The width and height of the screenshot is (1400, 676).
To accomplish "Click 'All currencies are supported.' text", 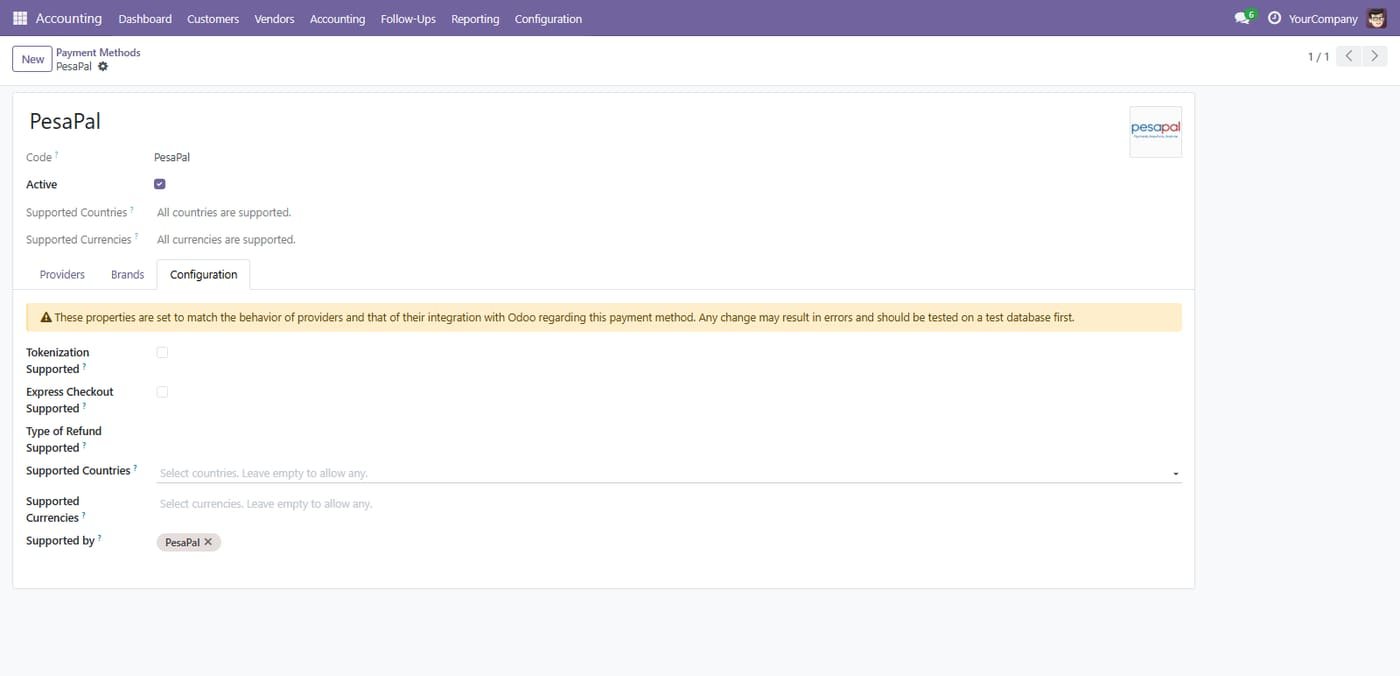I will pyautogui.click(x=226, y=239).
